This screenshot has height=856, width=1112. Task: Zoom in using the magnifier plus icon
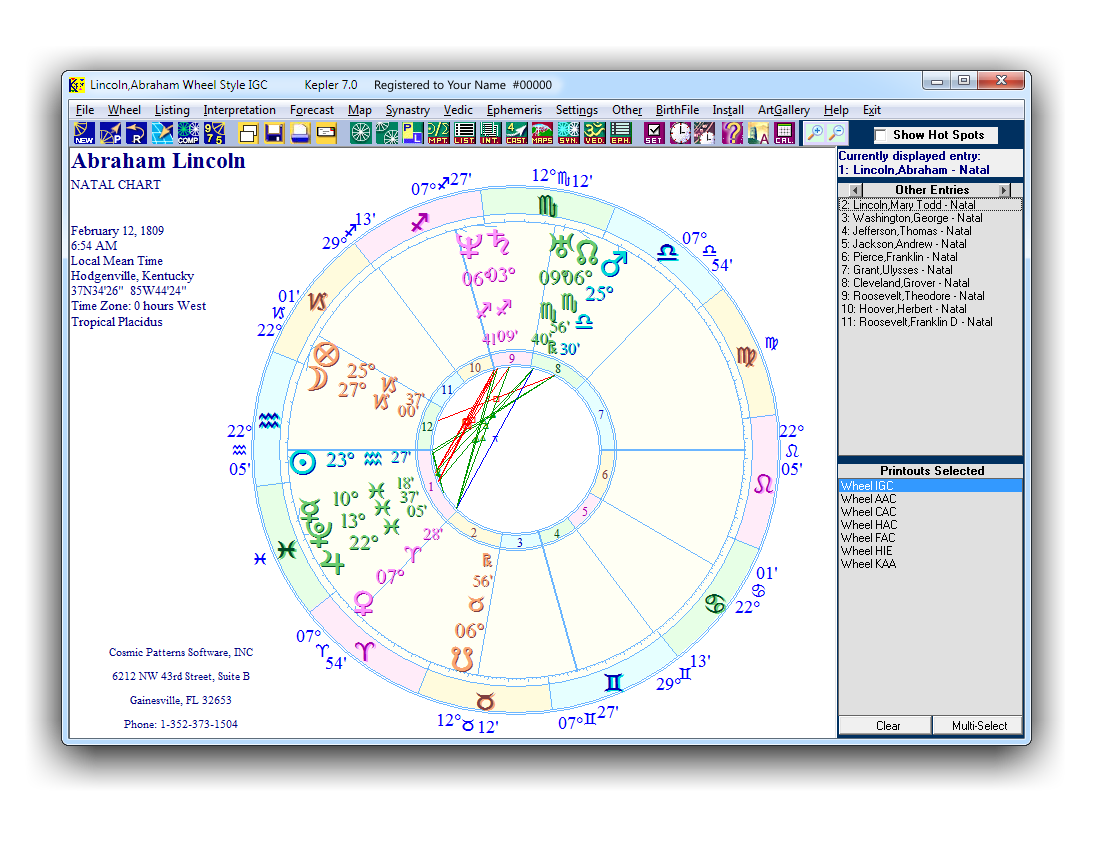(x=818, y=132)
